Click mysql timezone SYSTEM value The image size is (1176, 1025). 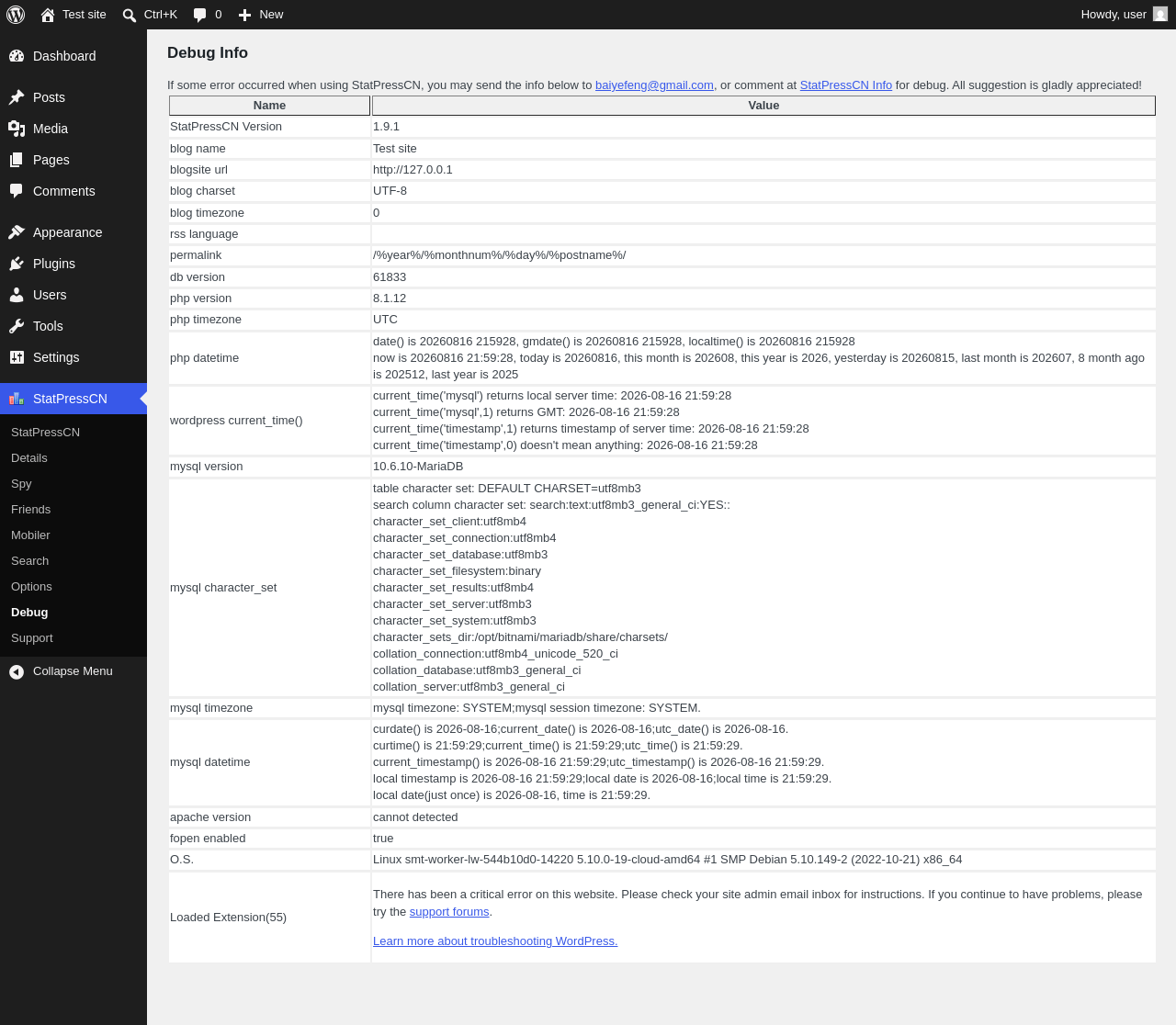pos(537,708)
